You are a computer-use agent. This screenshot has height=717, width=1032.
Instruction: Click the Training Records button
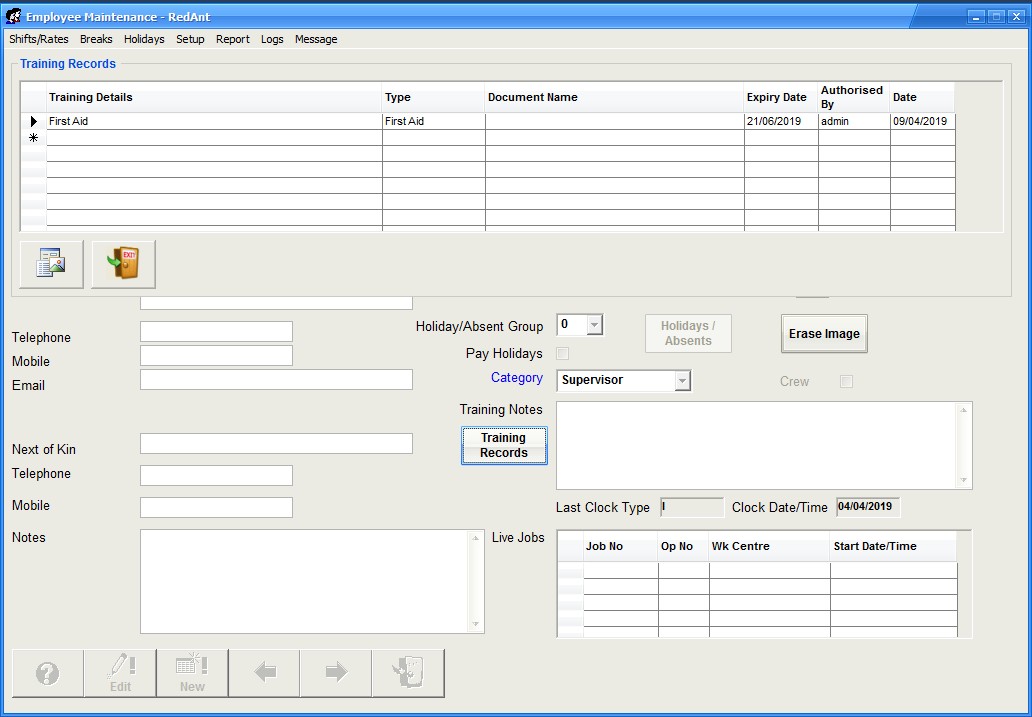click(x=504, y=445)
